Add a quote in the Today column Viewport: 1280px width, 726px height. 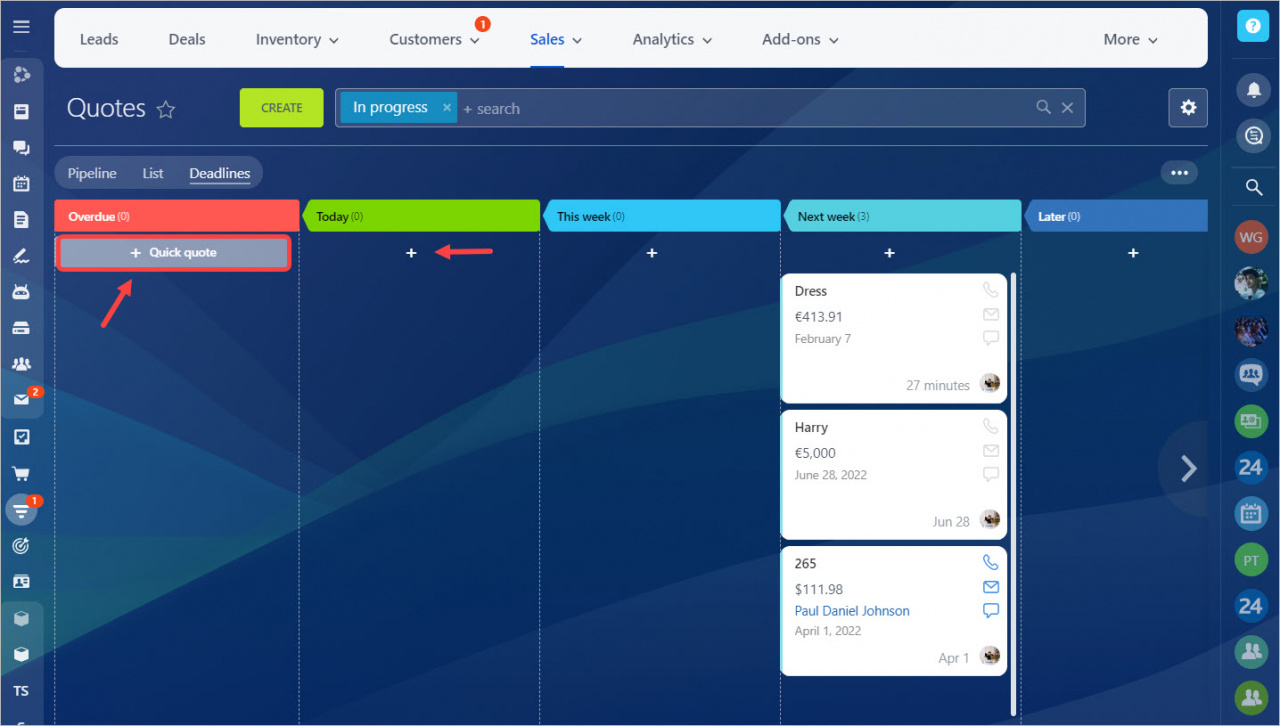click(x=411, y=253)
